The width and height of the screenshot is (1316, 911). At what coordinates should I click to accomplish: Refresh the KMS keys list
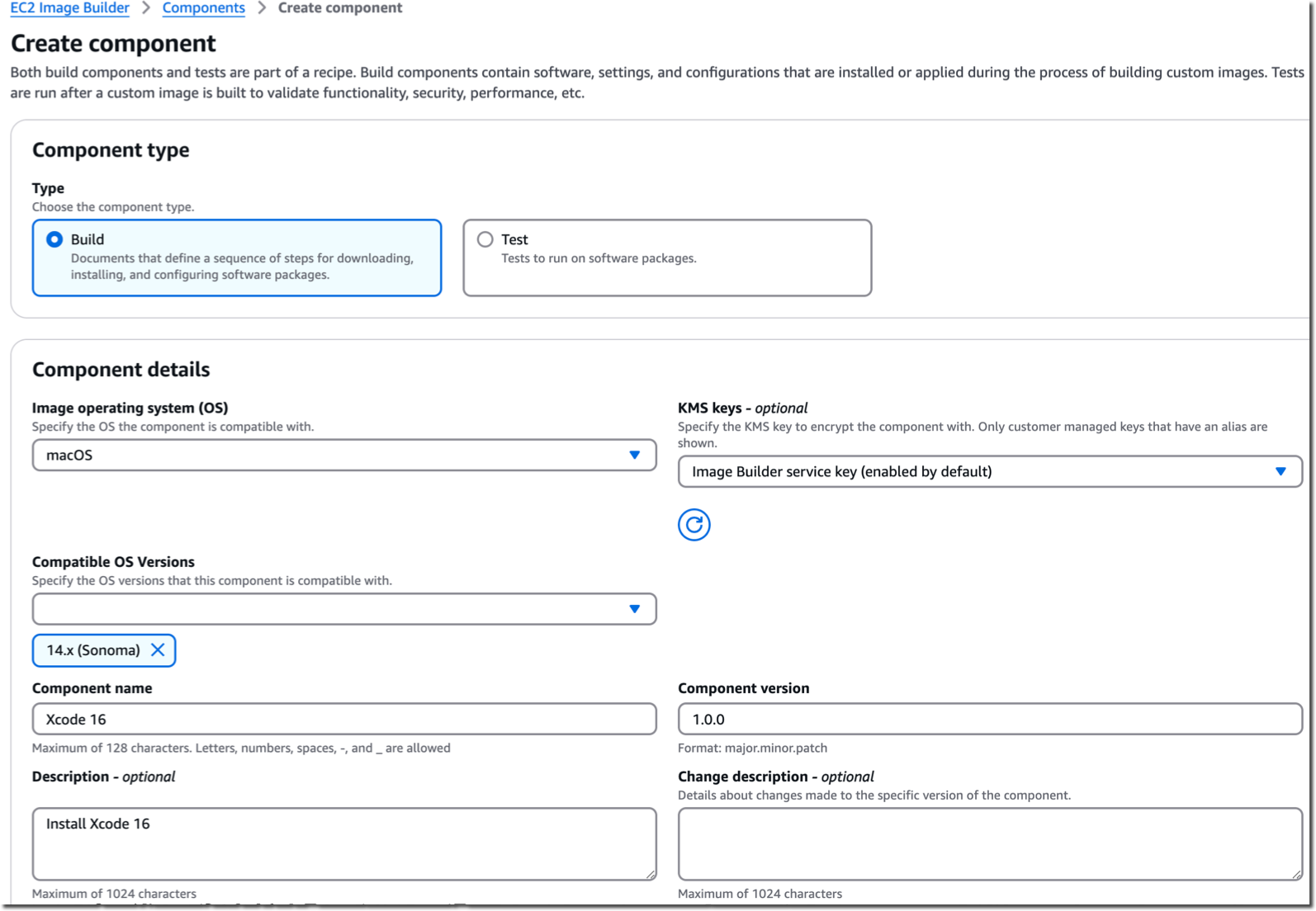pos(694,525)
